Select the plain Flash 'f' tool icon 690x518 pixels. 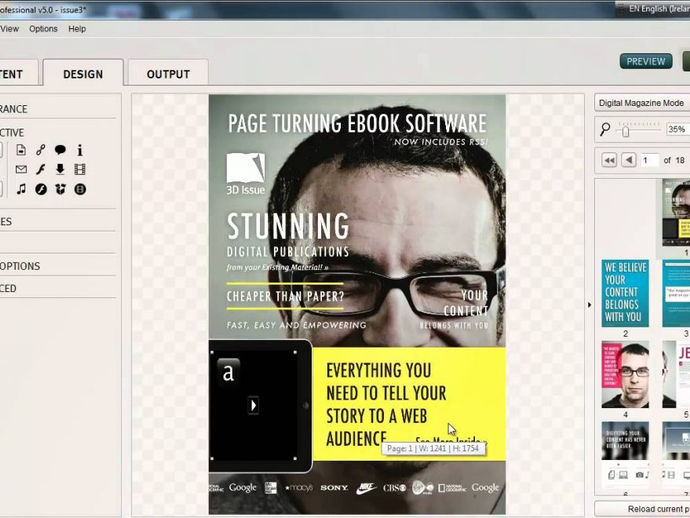coord(40,169)
